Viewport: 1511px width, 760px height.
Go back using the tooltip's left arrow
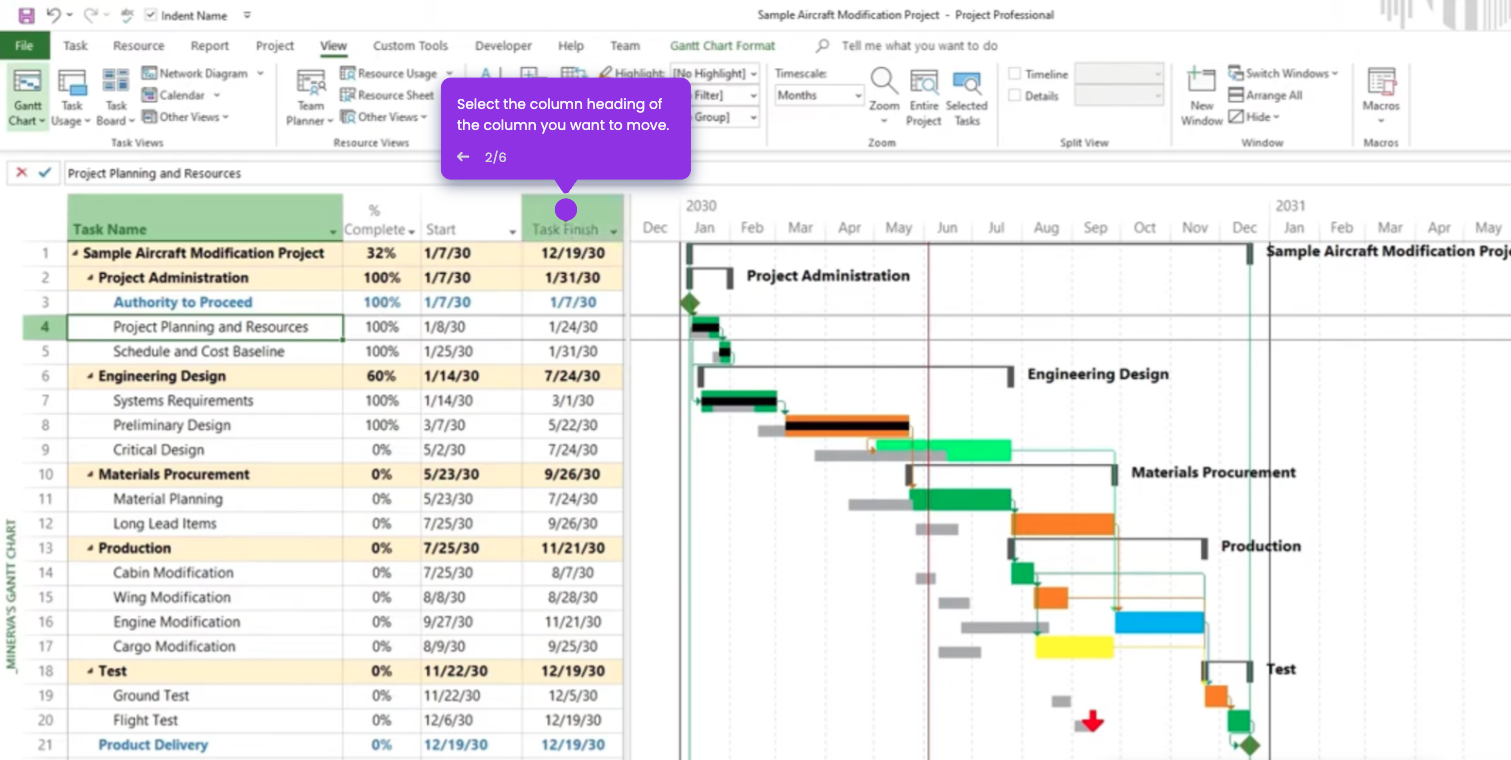(x=463, y=157)
